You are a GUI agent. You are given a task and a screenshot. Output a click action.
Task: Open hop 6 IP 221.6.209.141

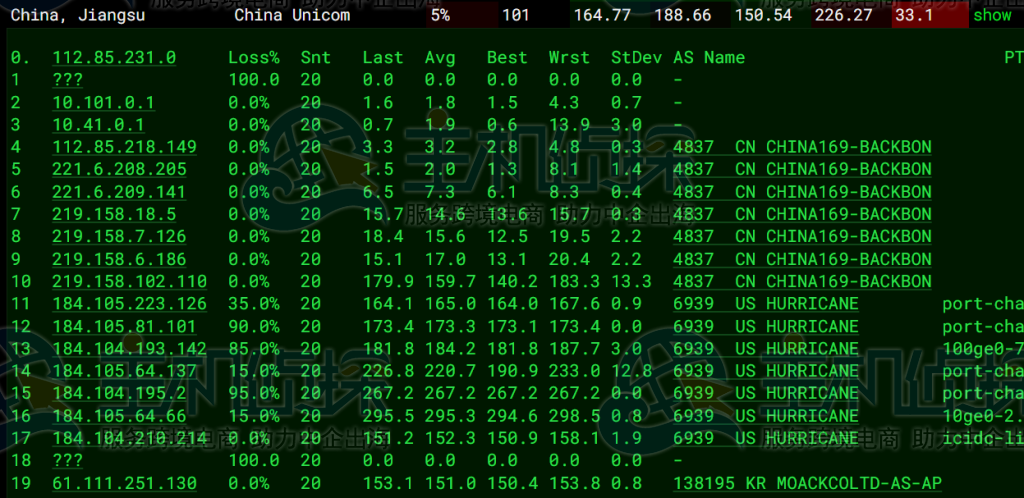[x=120, y=193]
